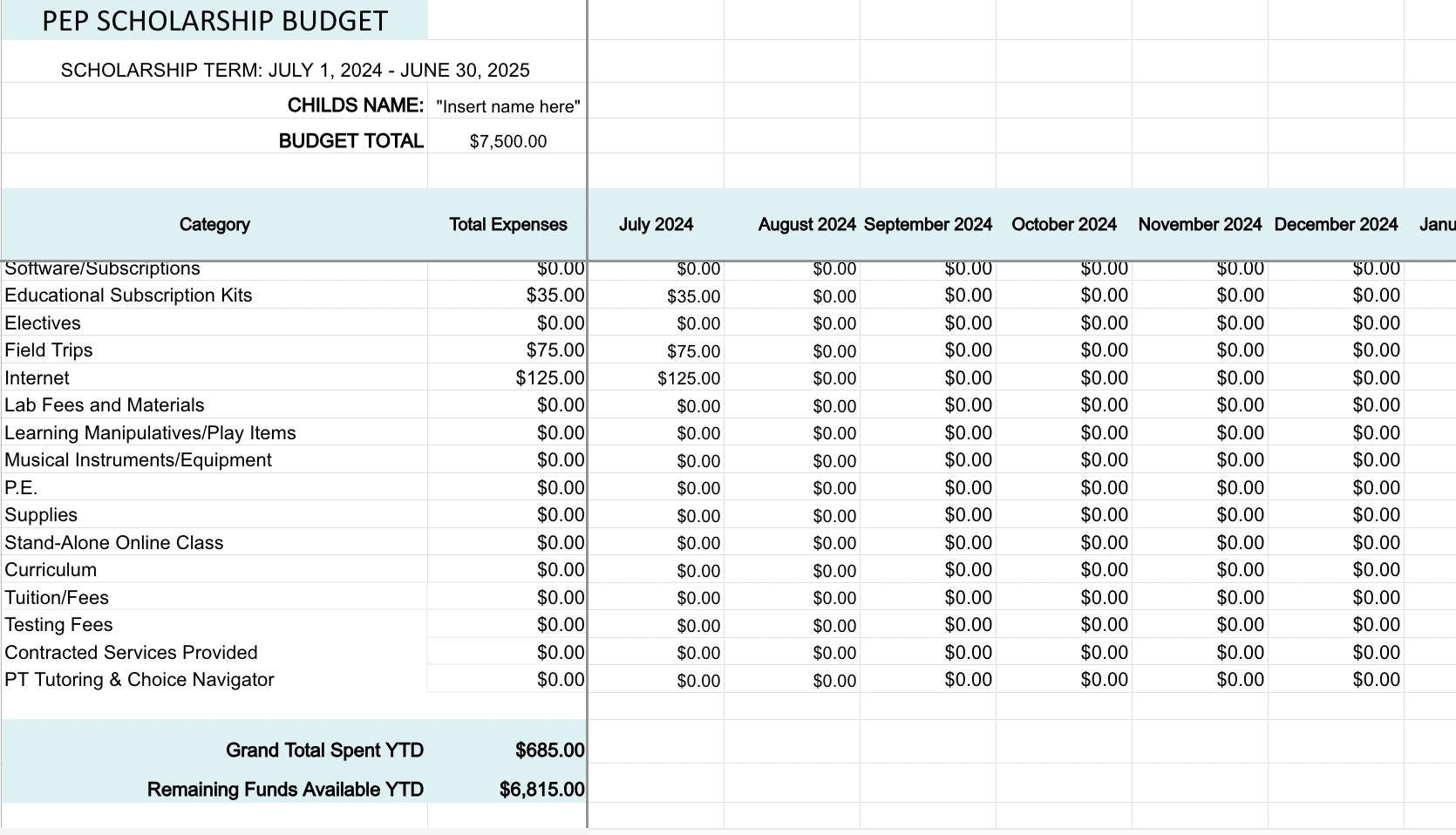Click the Total Expenses column header
The width and height of the screenshot is (1456, 835).
(507, 224)
